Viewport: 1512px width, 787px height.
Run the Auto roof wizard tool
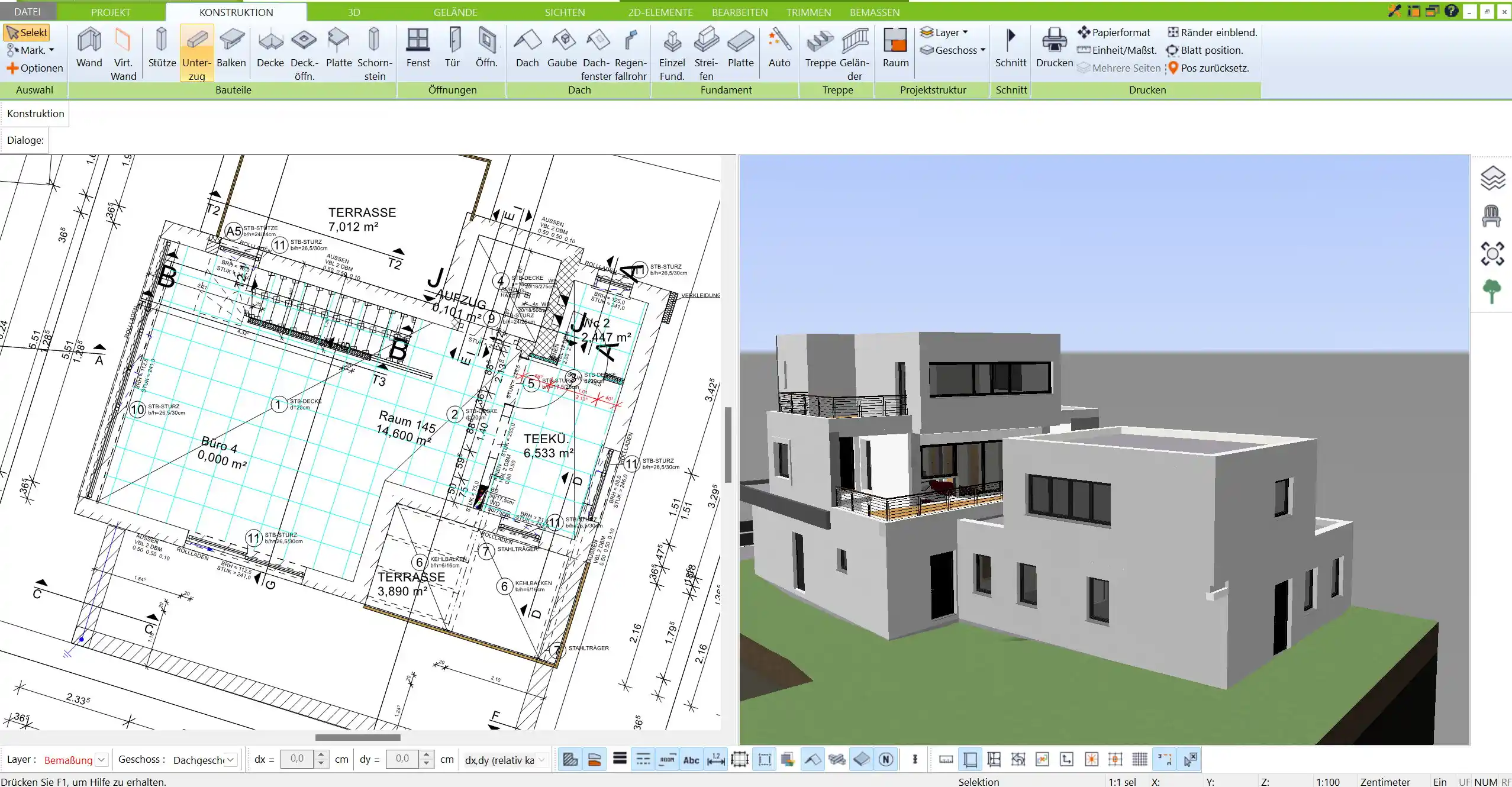coord(779,48)
